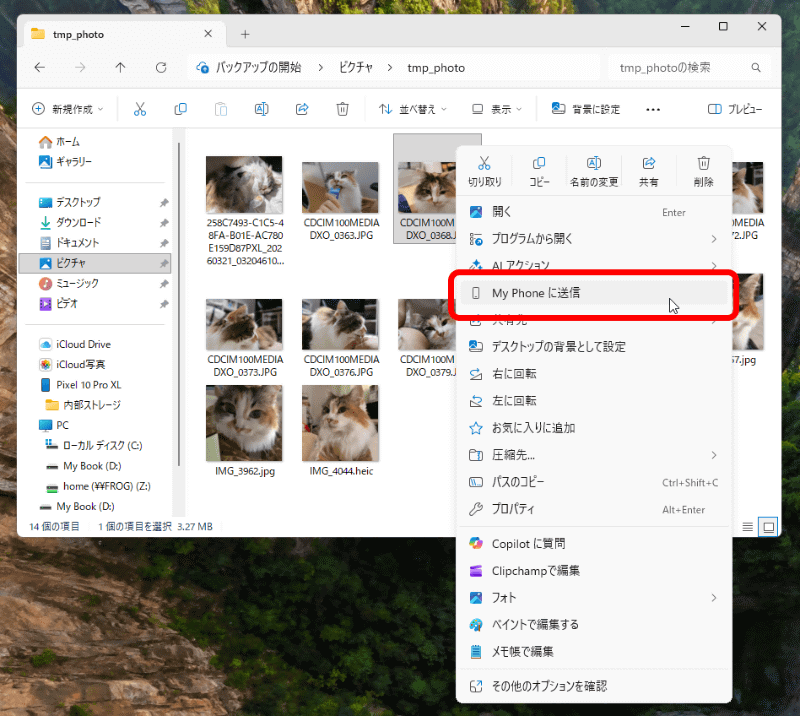The height and width of the screenshot is (716, 800).
Task: Switch to large thumbnails view icon
Action: click(768, 527)
